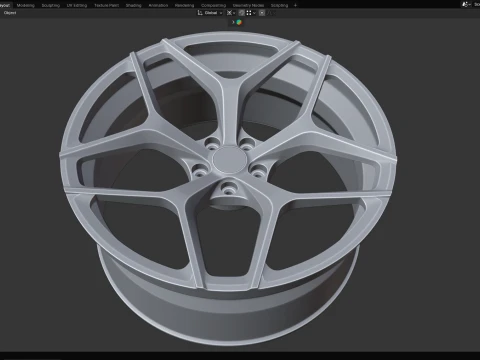Click the colorful sphere icon below the header
Screen dimensions: 480x360
pyautogui.click(x=239, y=22)
